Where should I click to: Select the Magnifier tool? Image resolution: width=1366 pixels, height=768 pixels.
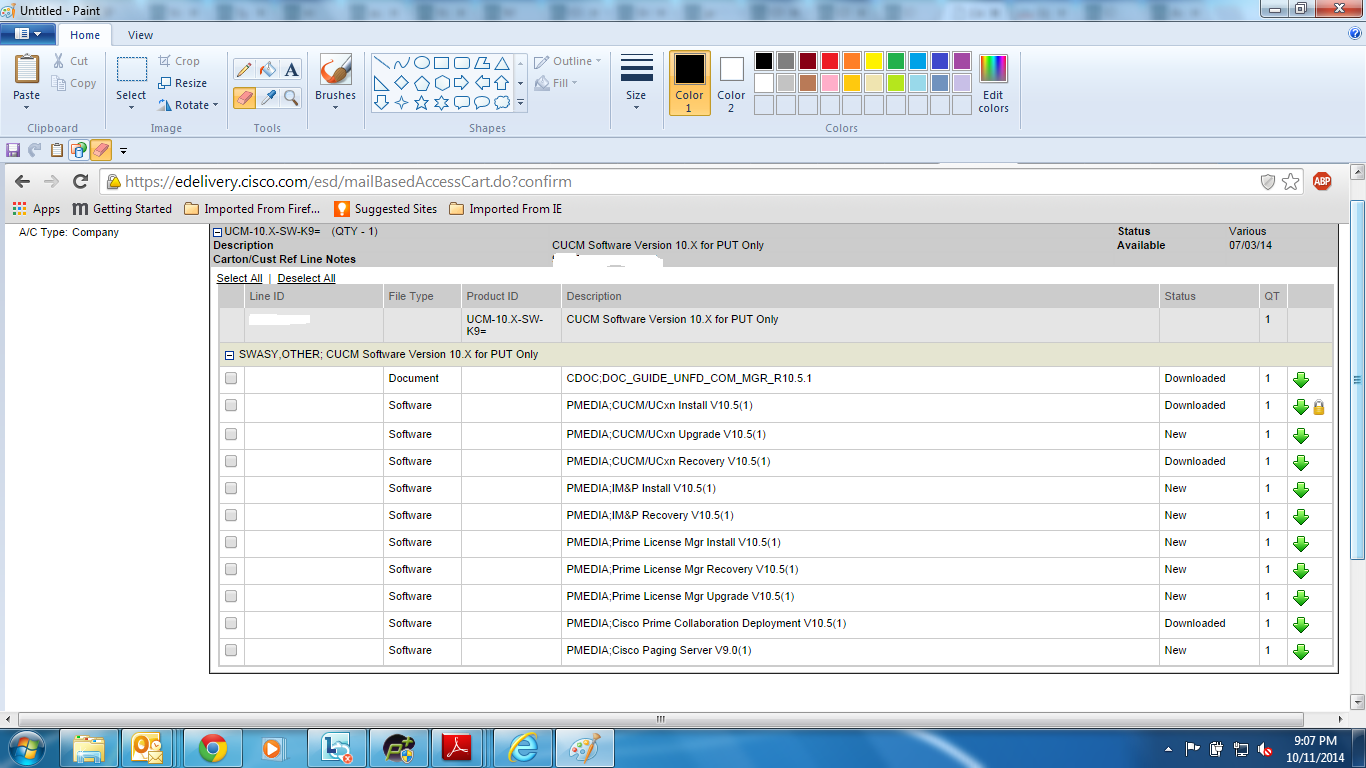[x=291, y=97]
